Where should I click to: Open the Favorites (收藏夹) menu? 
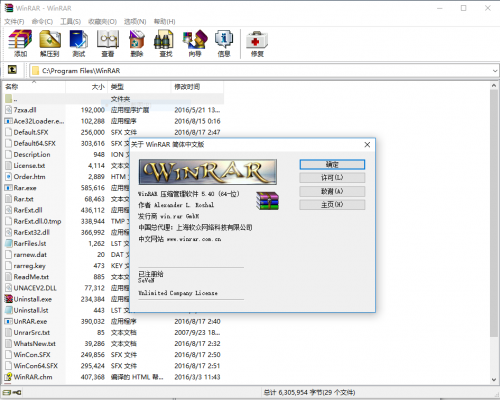(102, 22)
